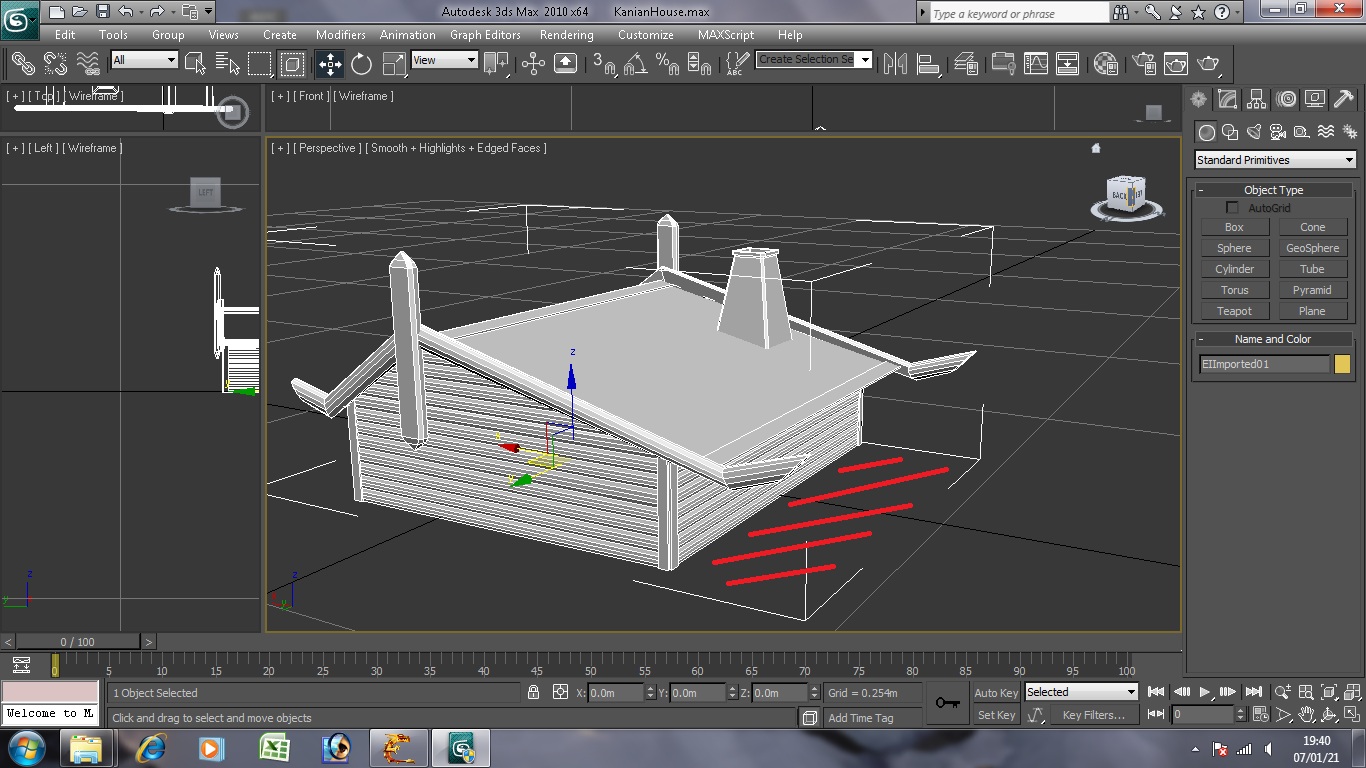1366x768 pixels.
Task: Open the Modifiers menu
Action: coord(340,34)
